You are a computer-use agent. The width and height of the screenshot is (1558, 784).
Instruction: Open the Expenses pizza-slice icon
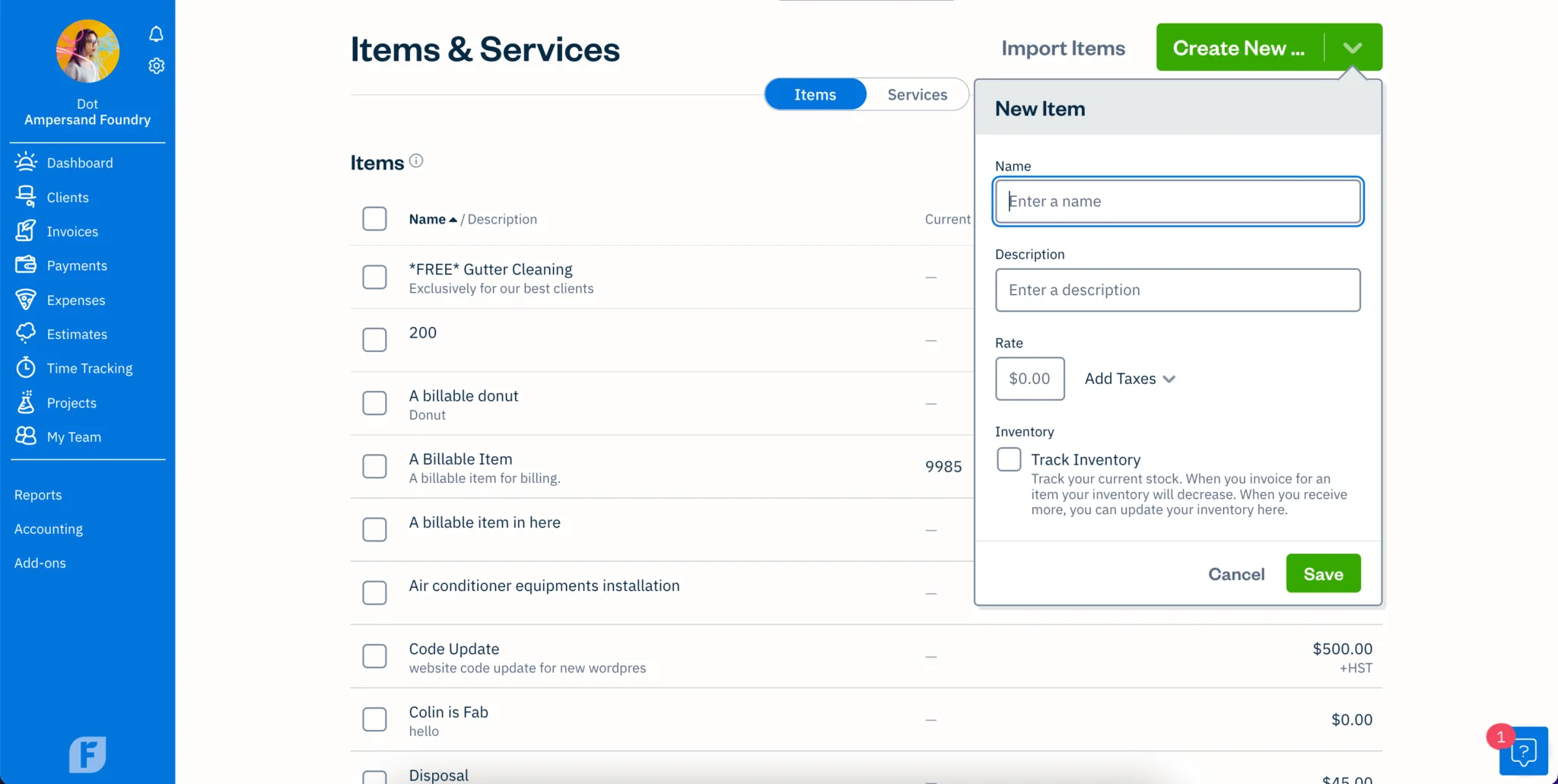tap(26, 300)
